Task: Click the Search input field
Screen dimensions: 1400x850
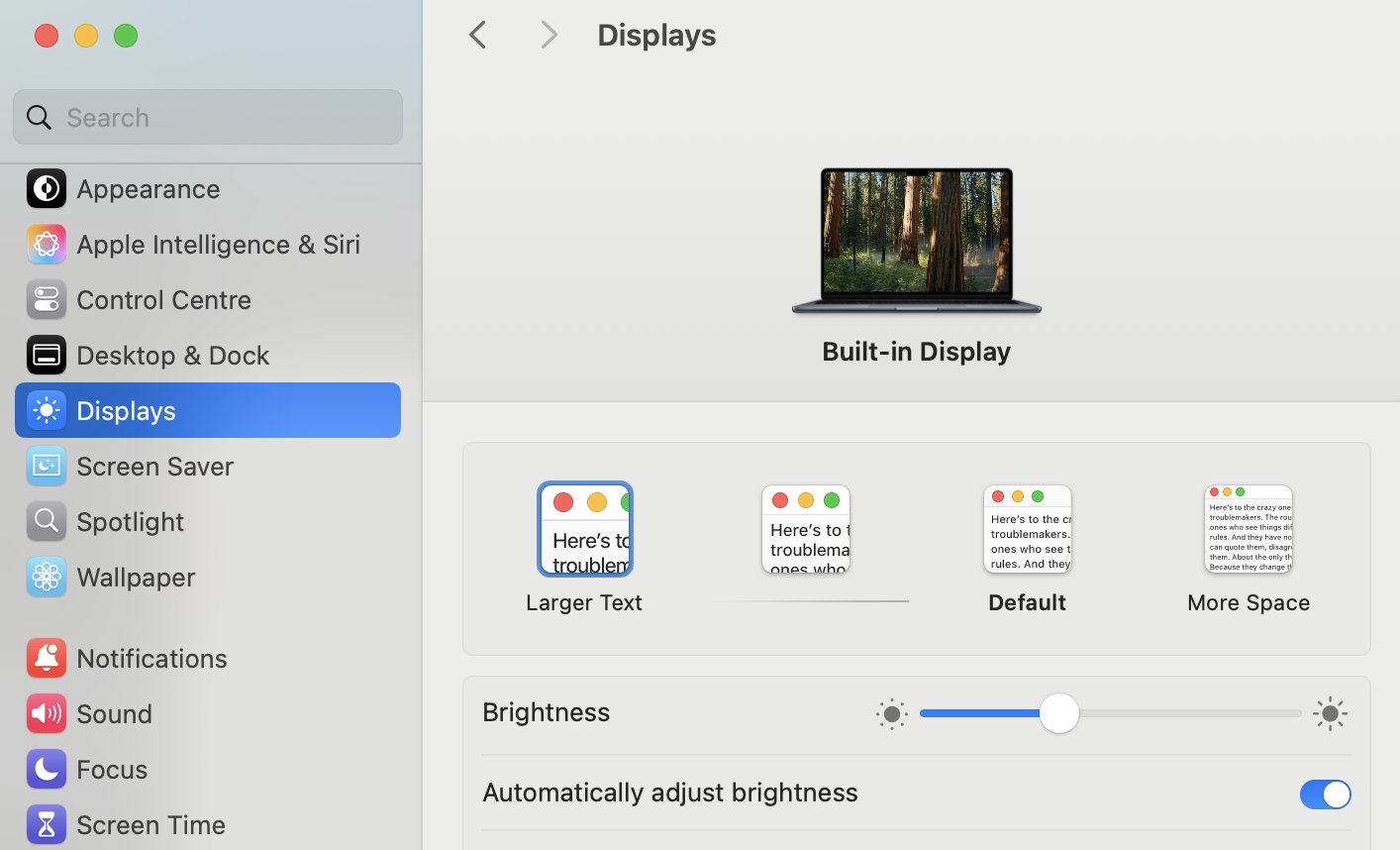Action: coord(208,117)
